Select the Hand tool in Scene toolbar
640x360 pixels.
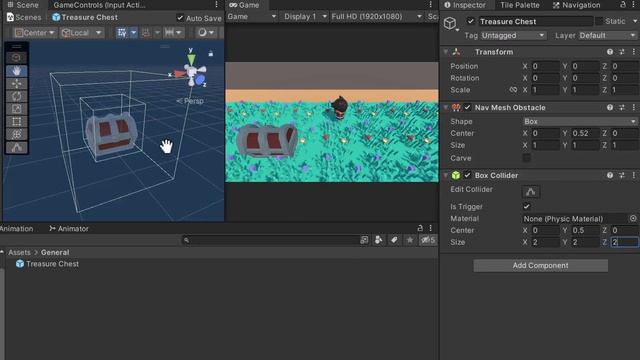click(16, 71)
